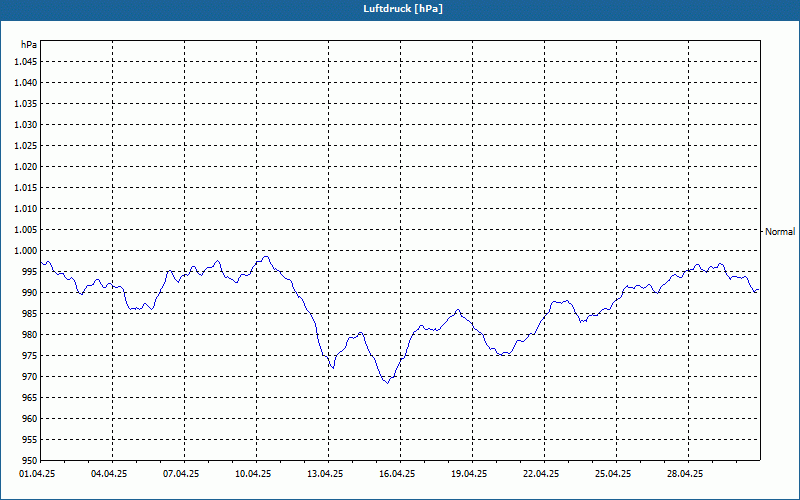Screen dimensions: 800x500
Task: Select the 16.04.25 date label
Action: (x=397, y=474)
